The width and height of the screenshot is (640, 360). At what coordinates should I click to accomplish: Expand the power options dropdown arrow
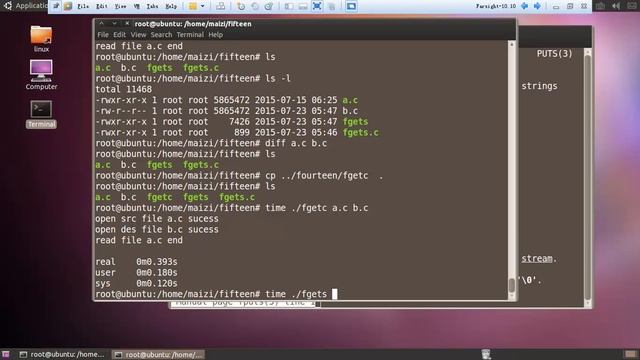pos(202,6)
